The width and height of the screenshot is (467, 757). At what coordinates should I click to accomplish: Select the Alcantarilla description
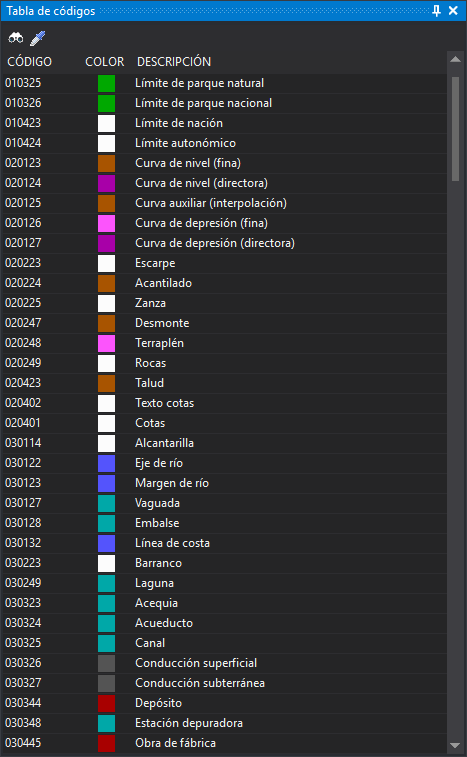(164, 443)
